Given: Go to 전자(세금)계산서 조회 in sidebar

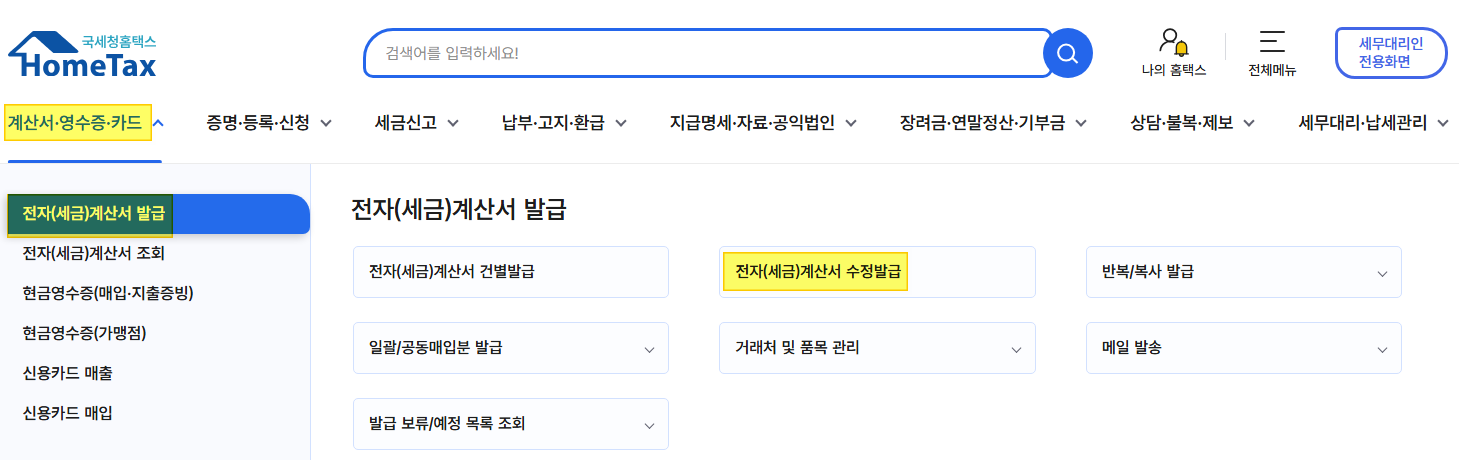Looking at the screenshot, I should click(94, 253).
